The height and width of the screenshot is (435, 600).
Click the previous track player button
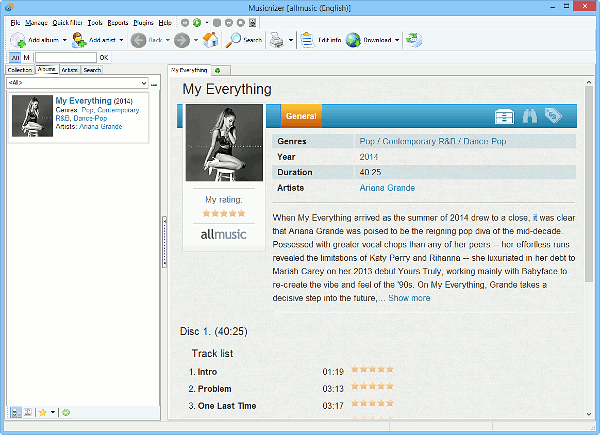(x=185, y=23)
